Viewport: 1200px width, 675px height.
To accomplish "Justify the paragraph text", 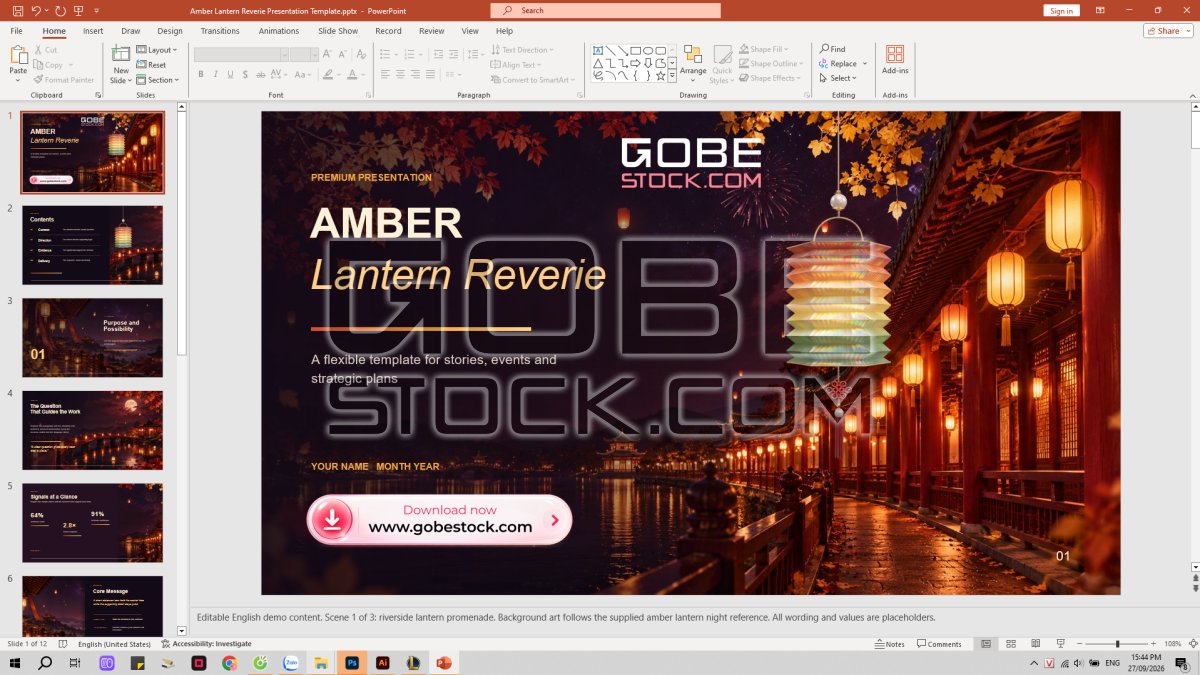I will click(432, 74).
